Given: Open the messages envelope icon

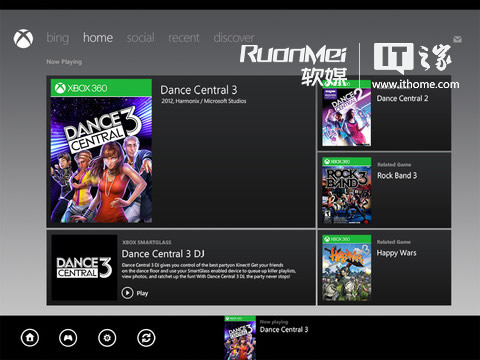Looking at the screenshot, I should pos(457,39).
